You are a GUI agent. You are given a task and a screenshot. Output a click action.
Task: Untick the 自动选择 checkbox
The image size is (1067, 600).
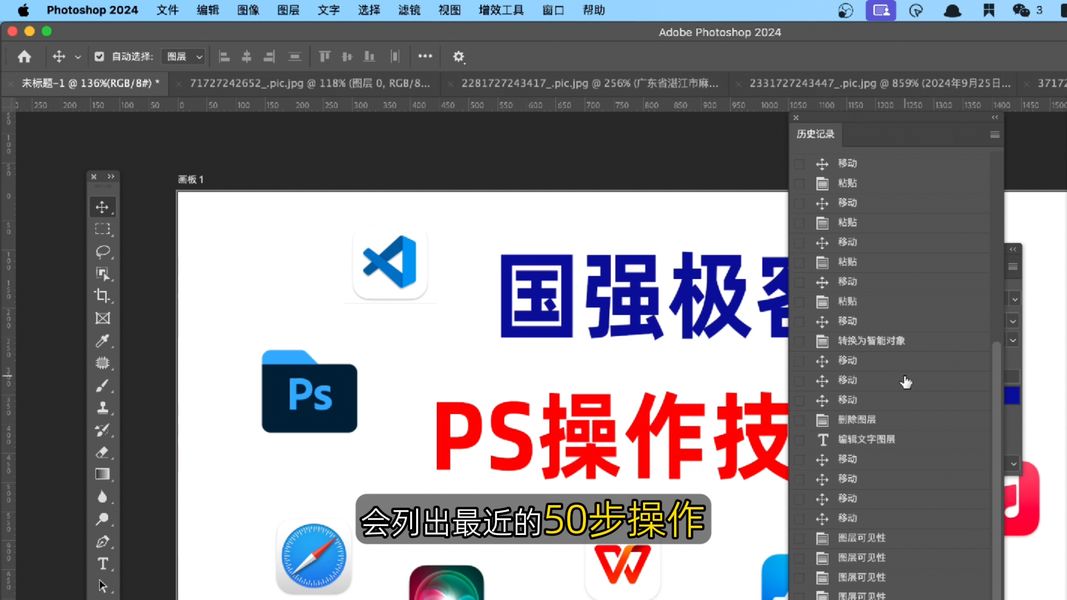tap(99, 56)
